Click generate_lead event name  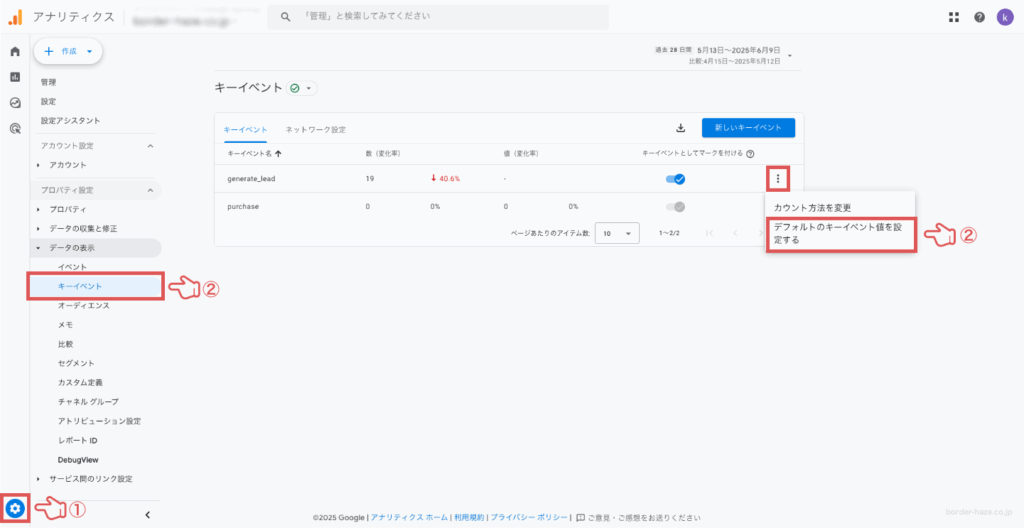[251, 179]
